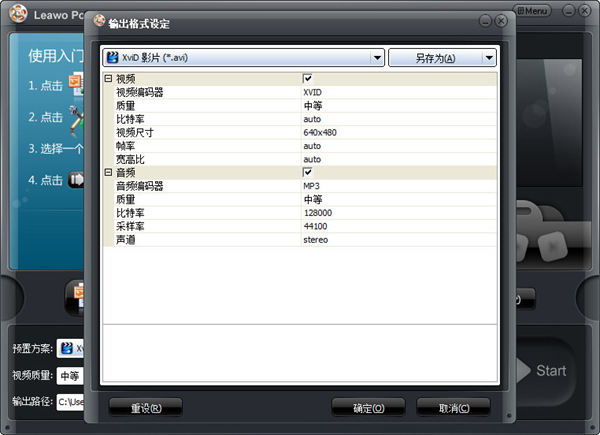
Task: Click the 宽高比 row label
Action: [130, 159]
